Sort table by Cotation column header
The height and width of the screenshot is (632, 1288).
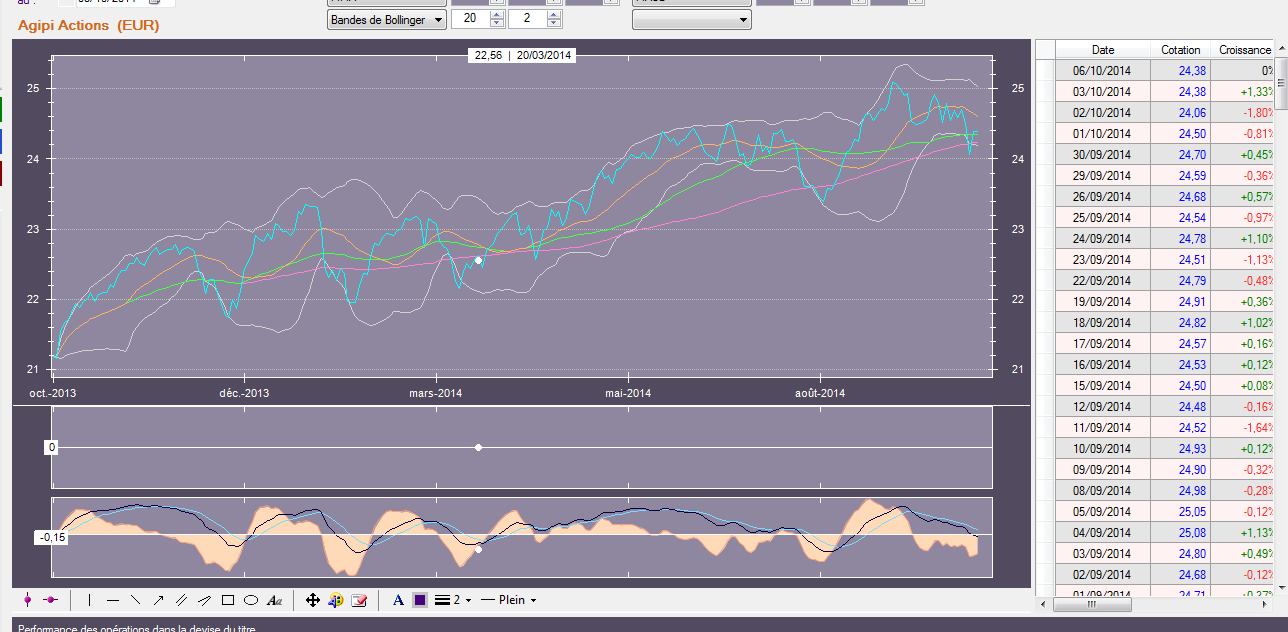(1180, 49)
